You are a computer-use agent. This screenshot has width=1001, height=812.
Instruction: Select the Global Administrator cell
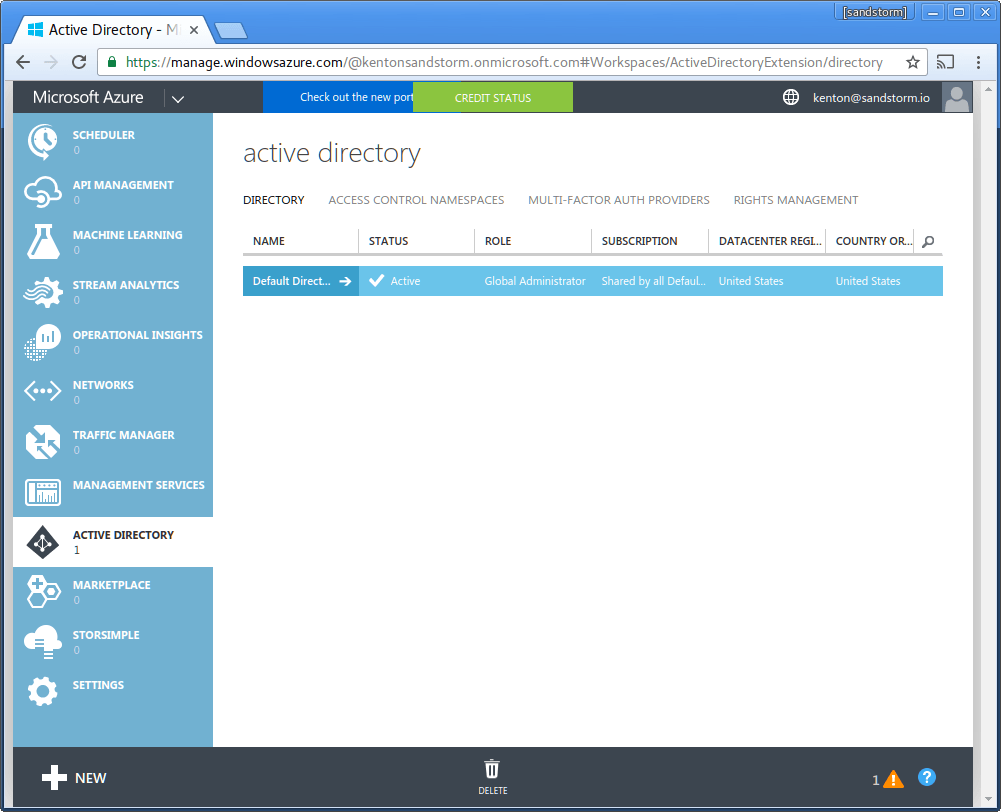click(535, 281)
